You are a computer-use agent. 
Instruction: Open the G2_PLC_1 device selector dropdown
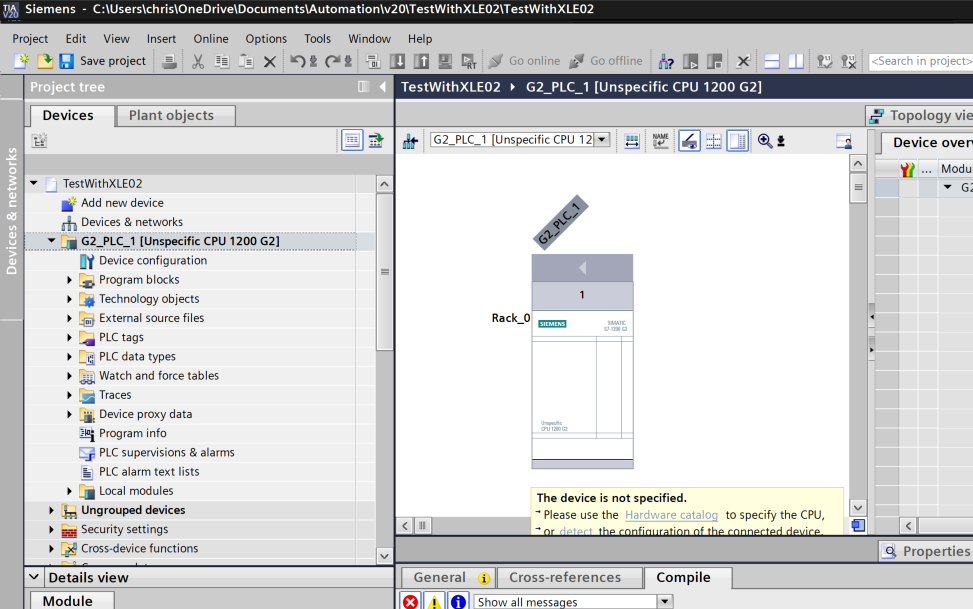(x=602, y=140)
